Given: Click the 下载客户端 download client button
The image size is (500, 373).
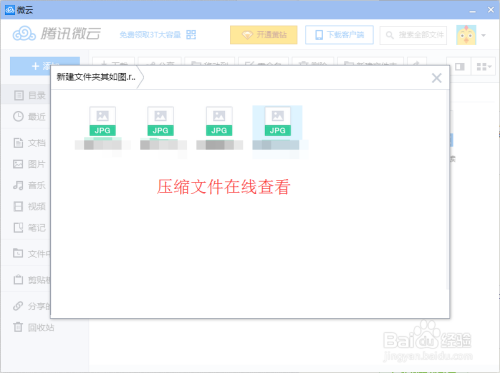Looking at the screenshot, I should 339,35.
